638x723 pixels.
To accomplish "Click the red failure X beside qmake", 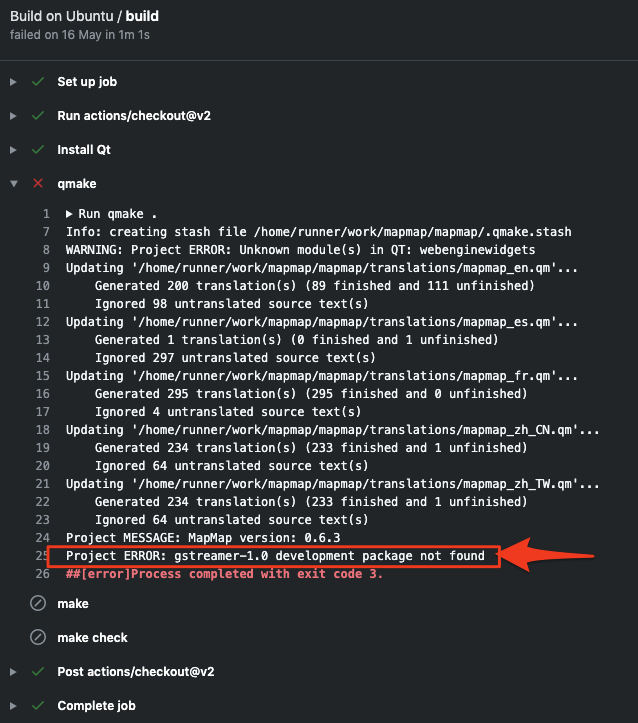I will (38, 184).
